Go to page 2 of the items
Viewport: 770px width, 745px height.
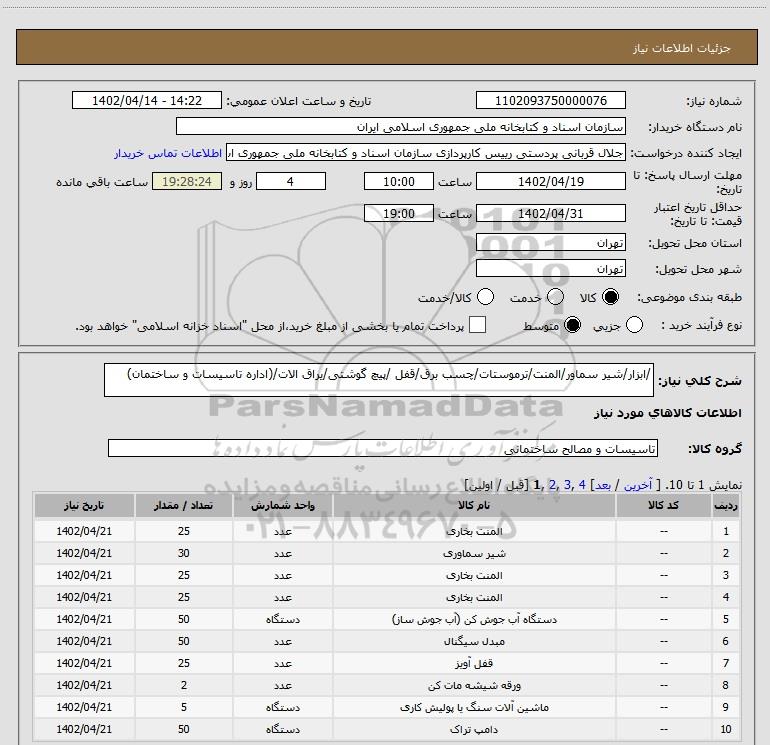552,485
